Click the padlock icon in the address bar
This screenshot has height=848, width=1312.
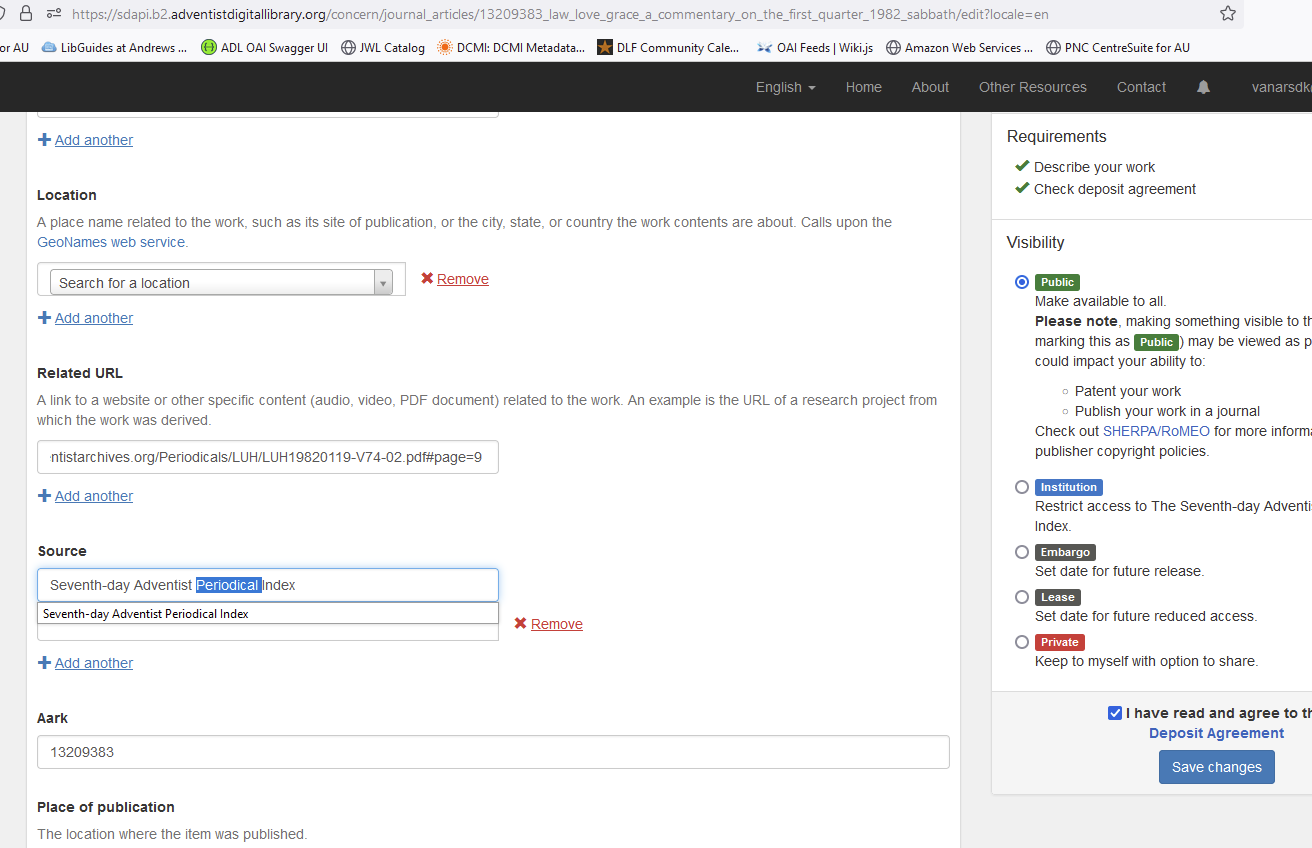tap(24, 15)
